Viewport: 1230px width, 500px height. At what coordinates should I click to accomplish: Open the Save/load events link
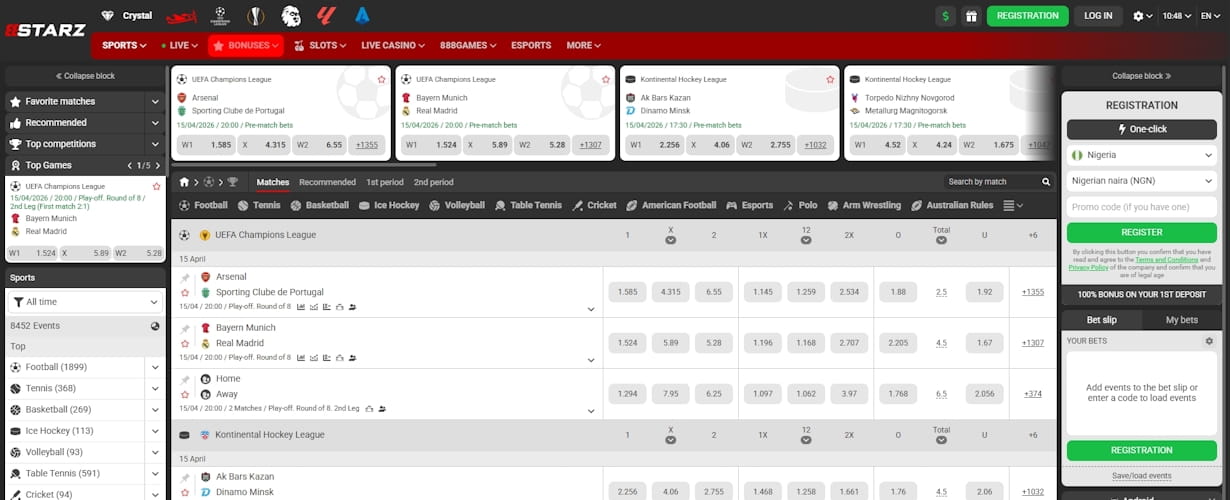1141,476
